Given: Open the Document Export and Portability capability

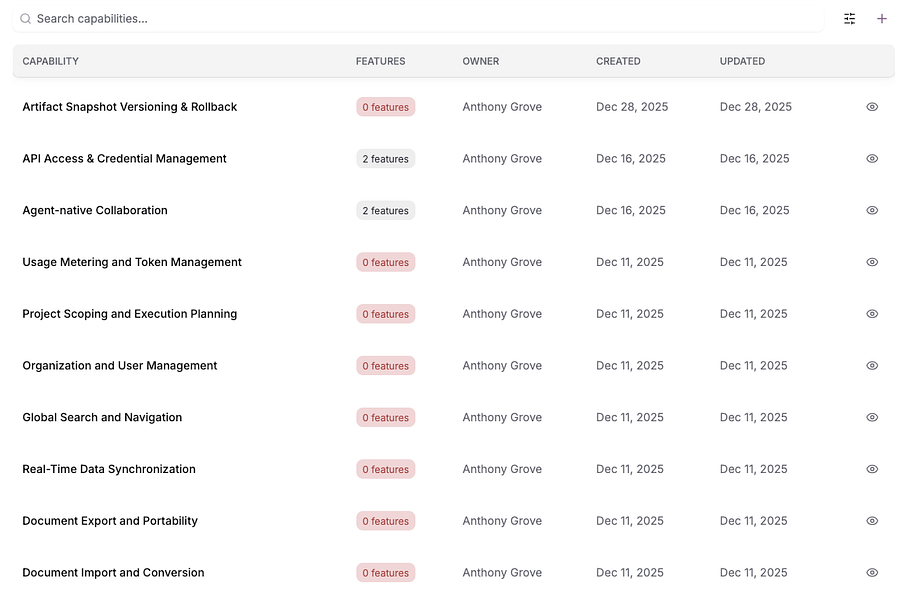Looking at the screenshot, I should tap(110, 521).
